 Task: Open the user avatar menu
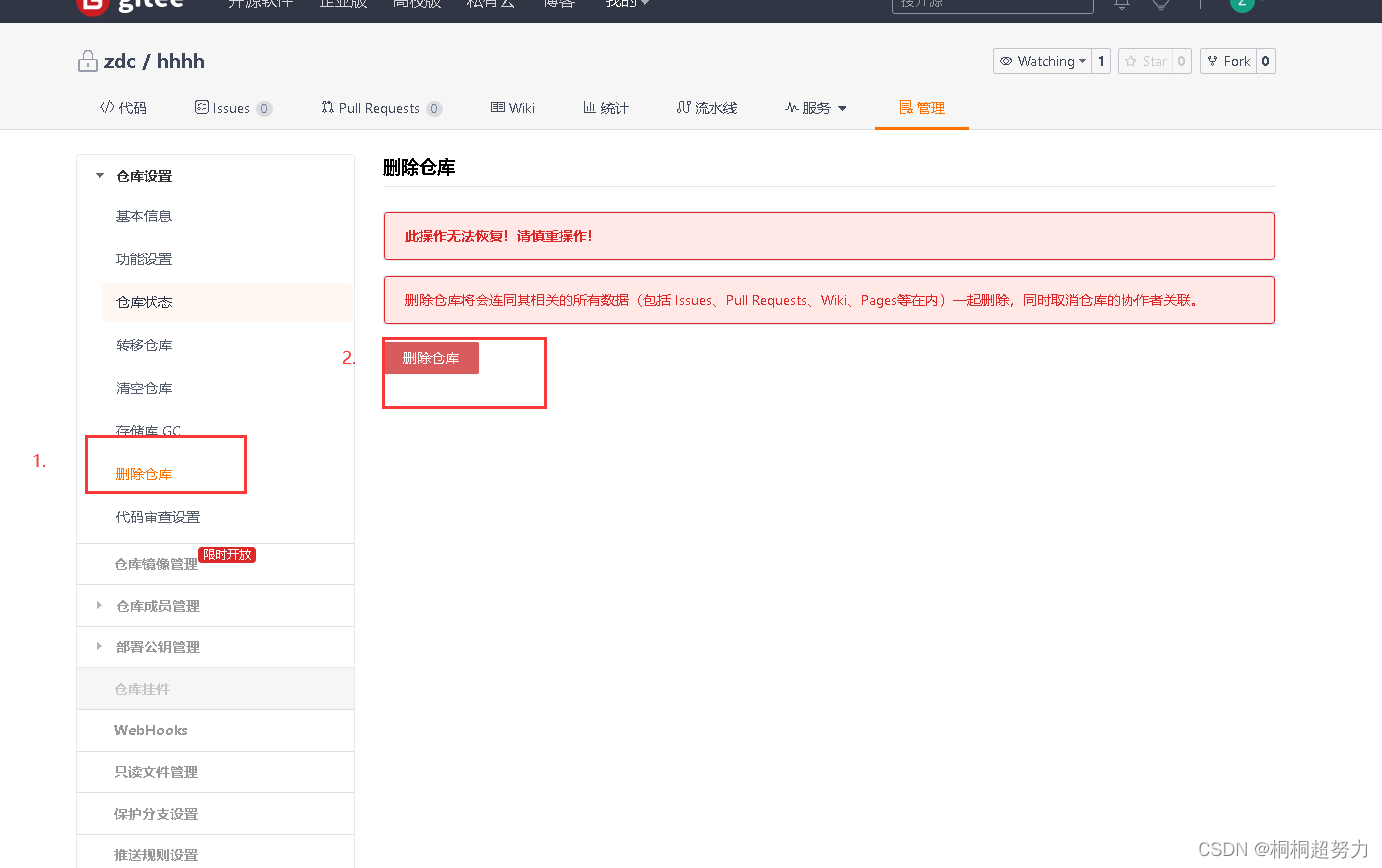tap(1242, 3)
